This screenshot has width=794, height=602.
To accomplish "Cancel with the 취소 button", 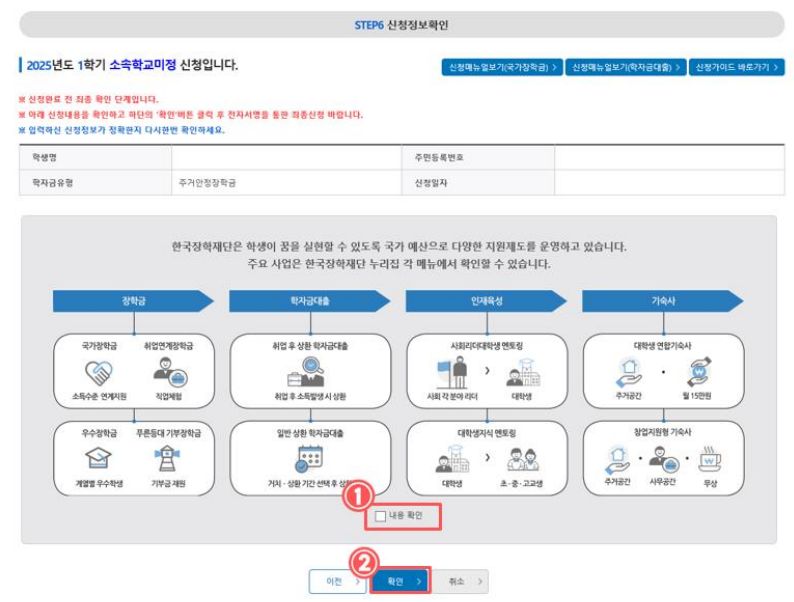I will point(460,581).
